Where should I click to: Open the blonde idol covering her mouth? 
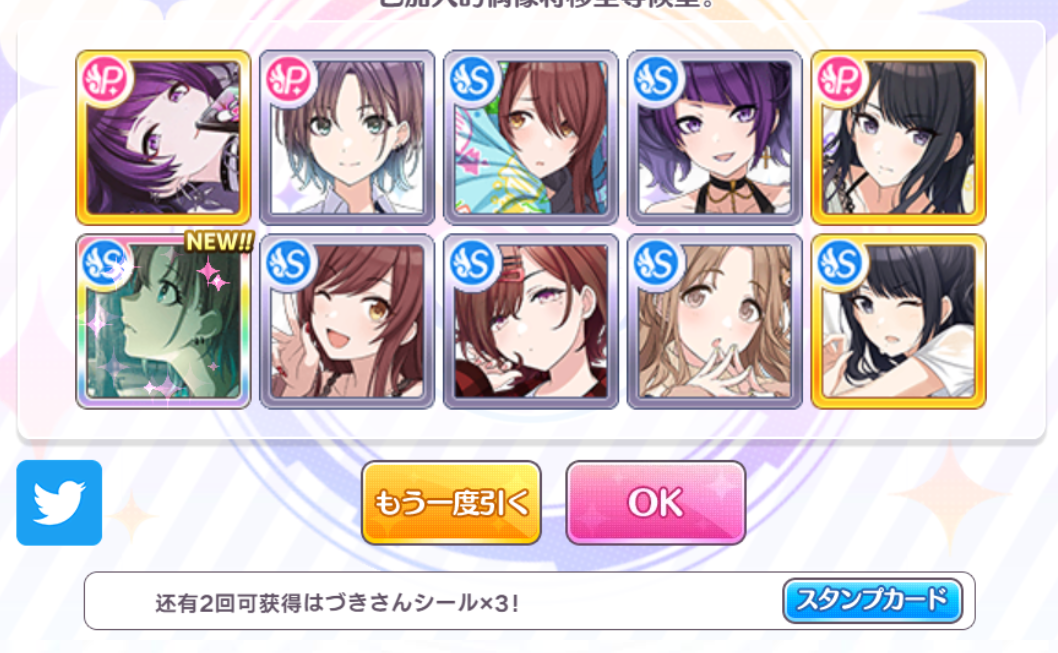tap(715, 321)
